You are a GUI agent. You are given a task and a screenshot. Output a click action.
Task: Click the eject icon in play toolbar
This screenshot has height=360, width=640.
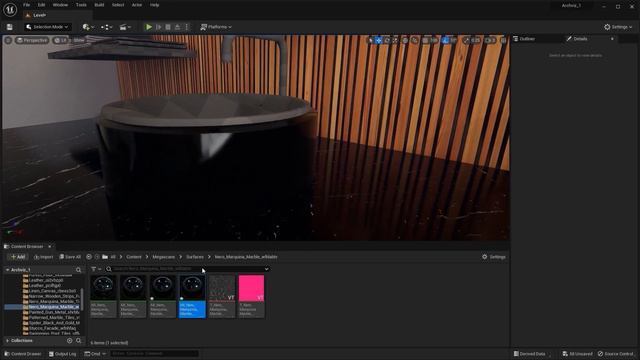[x=177, y=27]
